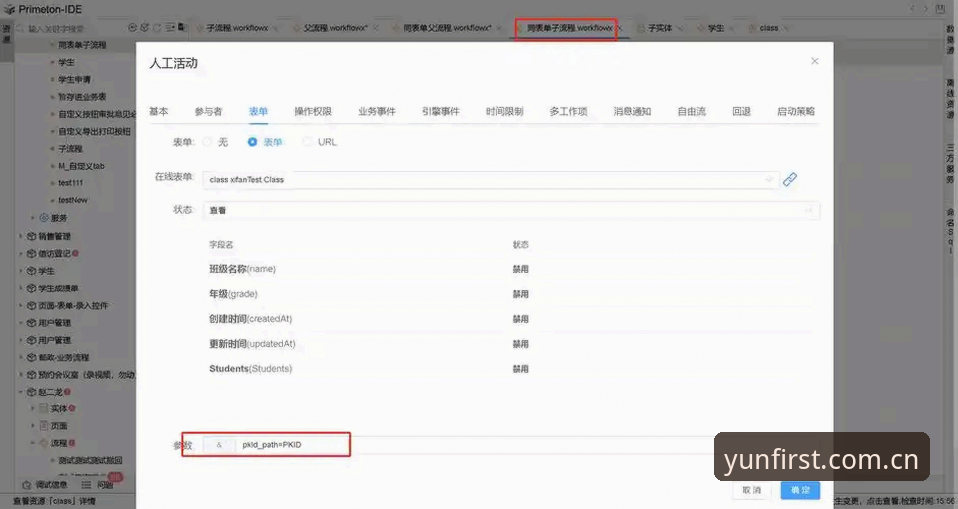The height and width of the screenshot is (509, 958).
Task: Switch to the 参与者 tab
Action: point(208,111)
